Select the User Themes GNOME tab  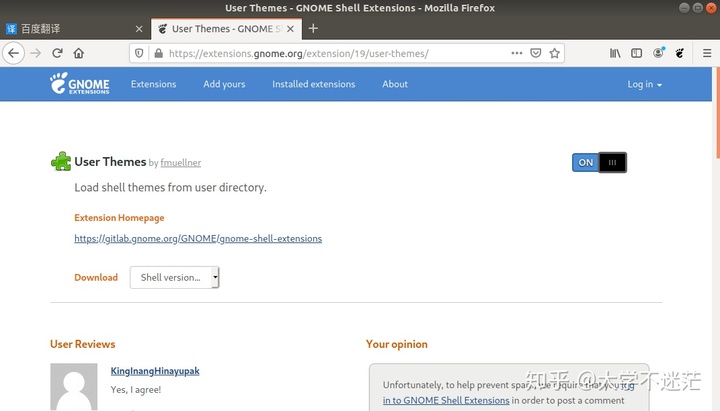pos(226,29)
